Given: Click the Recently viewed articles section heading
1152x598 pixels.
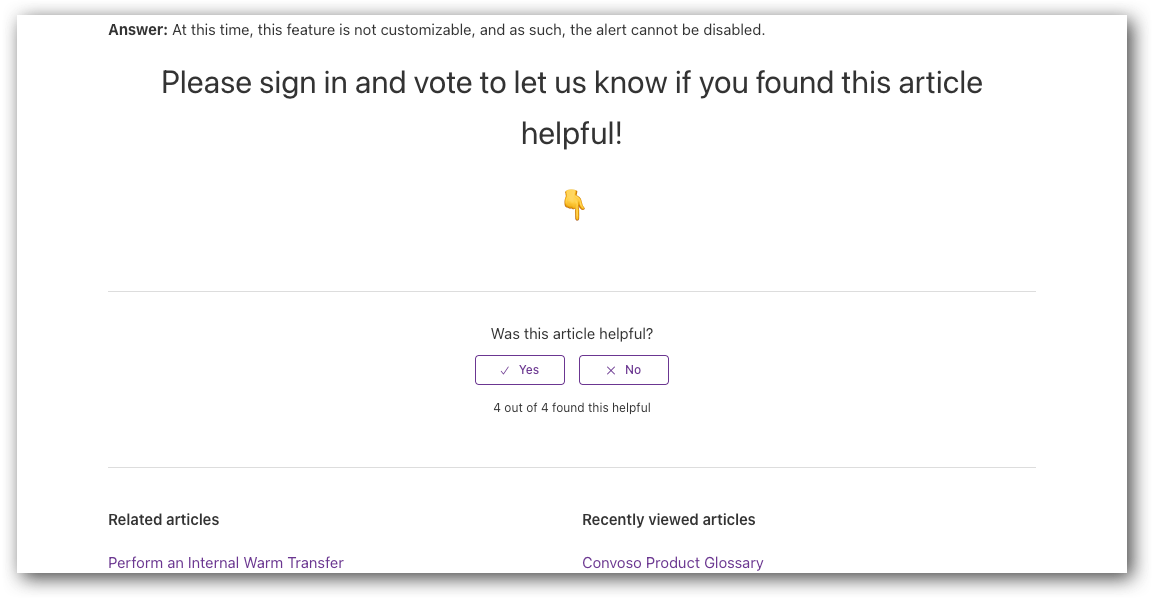Looking at the screenshot, I should click(669, 519).
